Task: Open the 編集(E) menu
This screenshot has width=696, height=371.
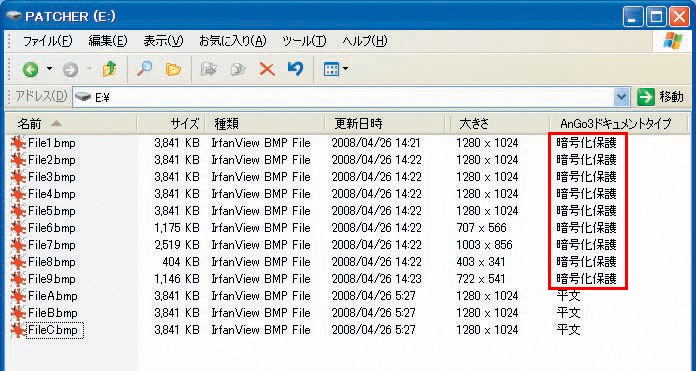Action: 108,41
